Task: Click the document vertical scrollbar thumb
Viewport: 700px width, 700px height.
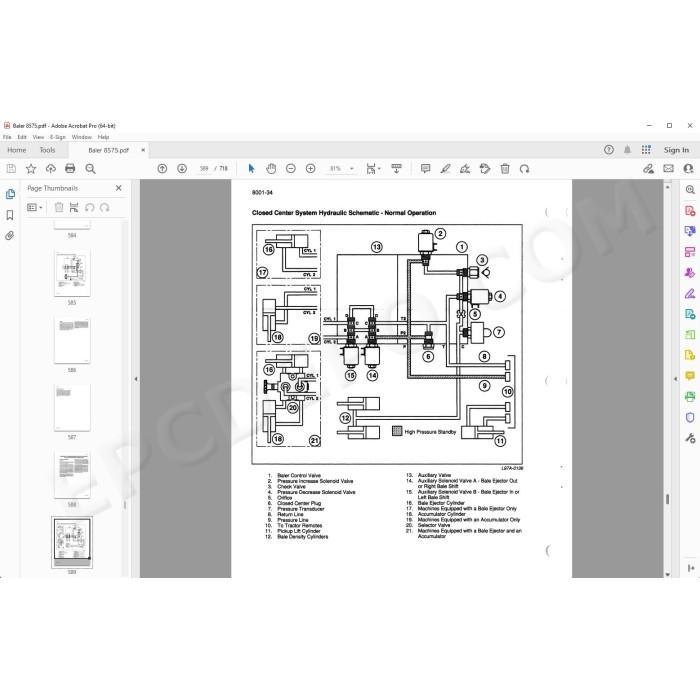Action: point(667,499)
